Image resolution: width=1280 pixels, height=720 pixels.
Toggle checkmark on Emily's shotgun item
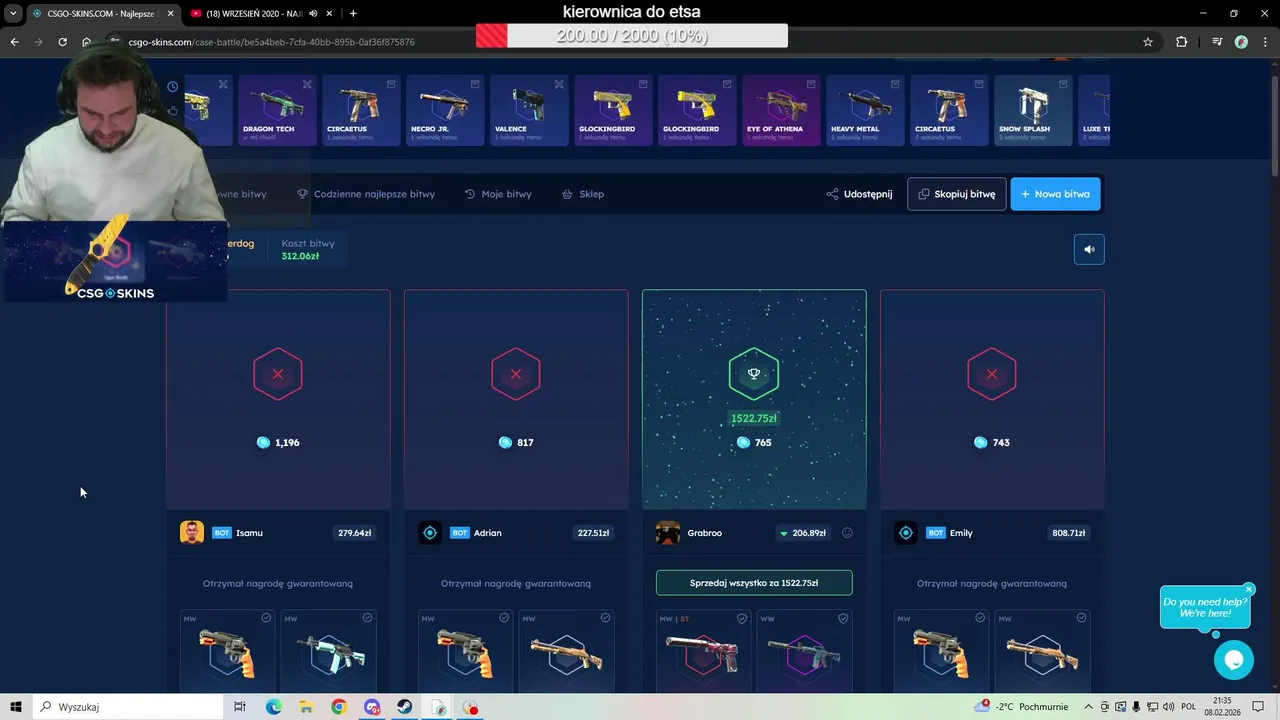[x=1081, y=618]
